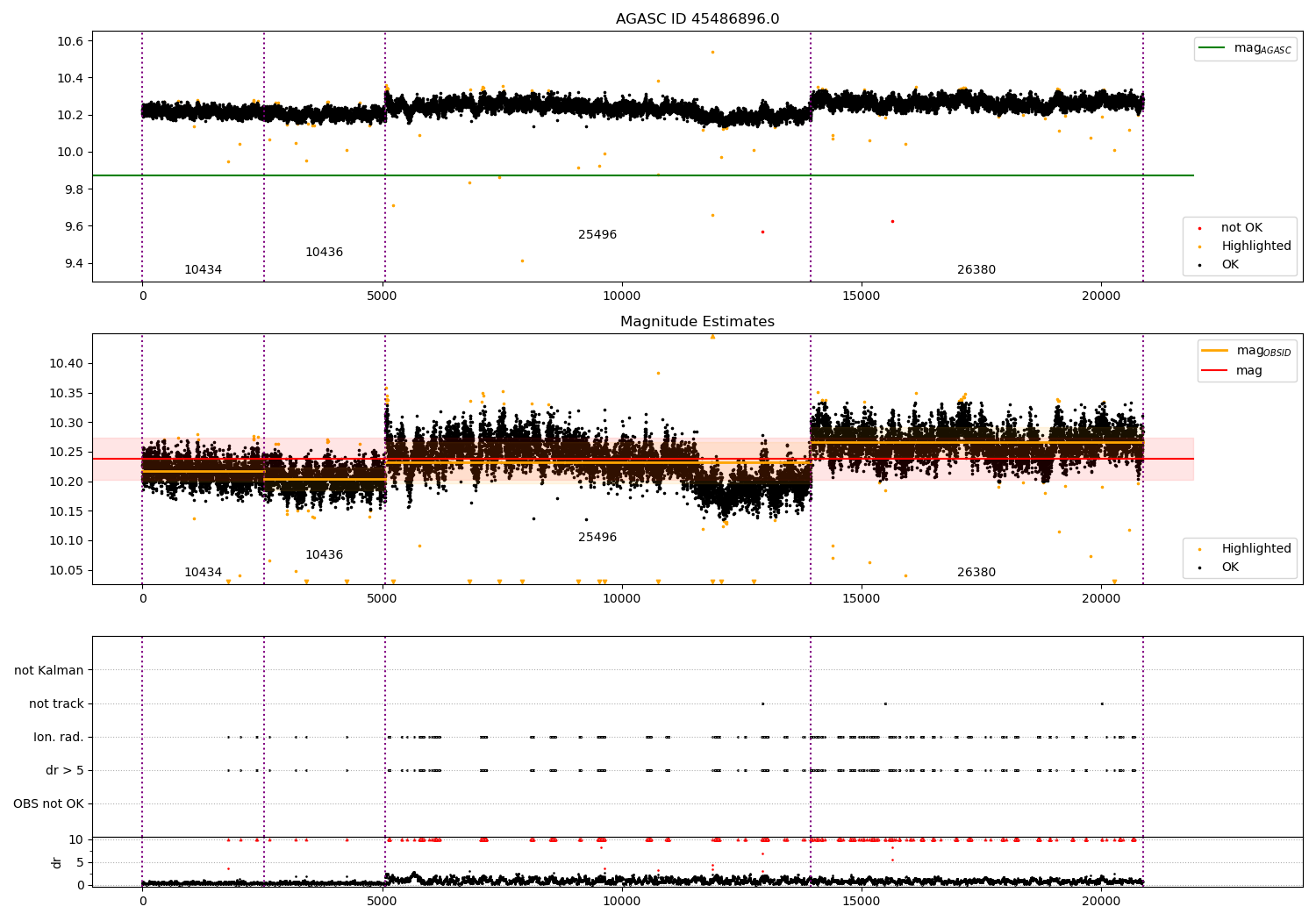Click y-tick "10.25" on middle plot
Screen dimensions: 1316x921
tap(68, 453)
